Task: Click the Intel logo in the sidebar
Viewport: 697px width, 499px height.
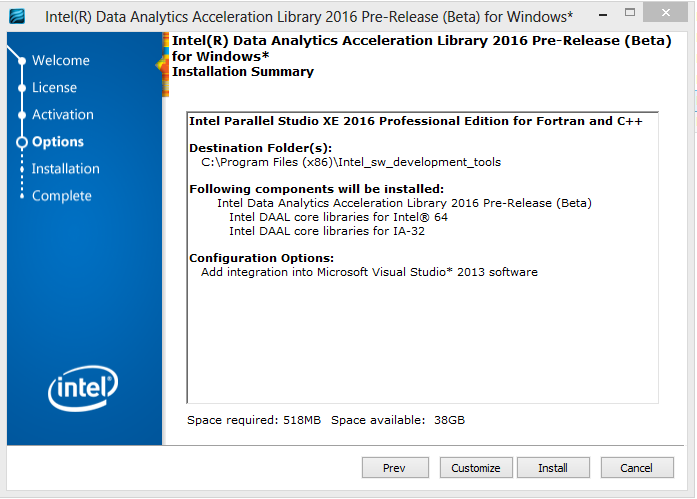Action: click(83, 386)
